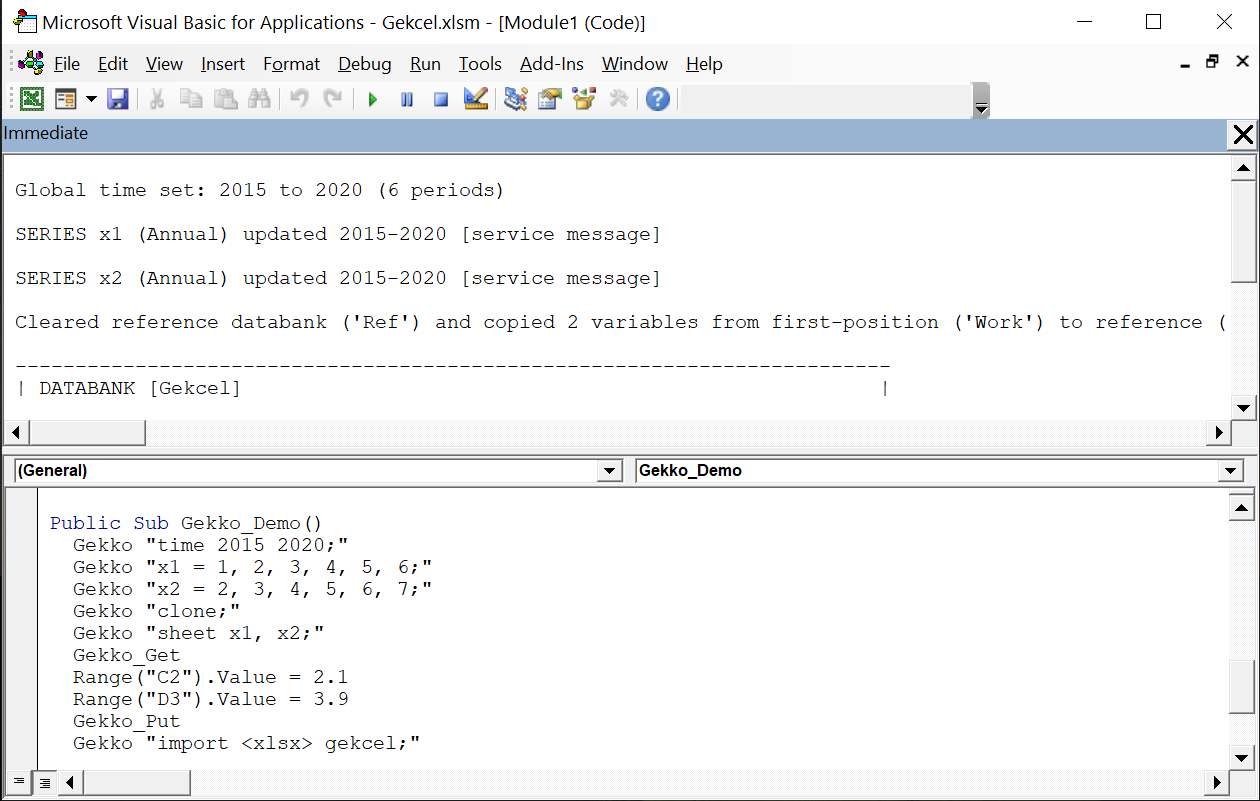Click the Copy icon

191,99
